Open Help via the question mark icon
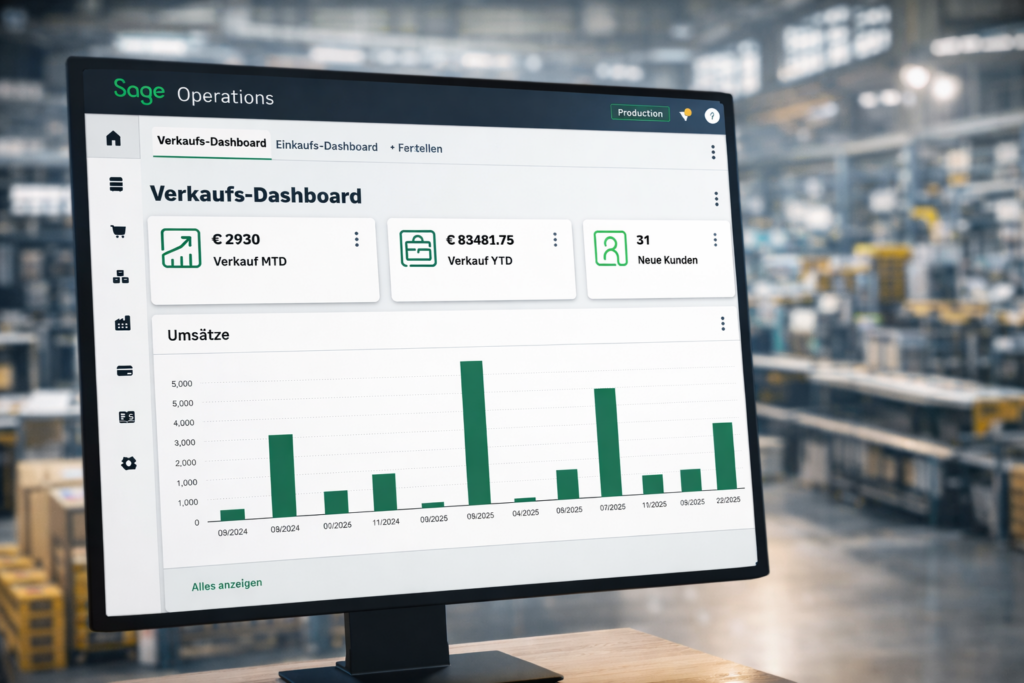The width and height of the screenshot is (1024, 683). pyautogui.click(x=712, y=116)
